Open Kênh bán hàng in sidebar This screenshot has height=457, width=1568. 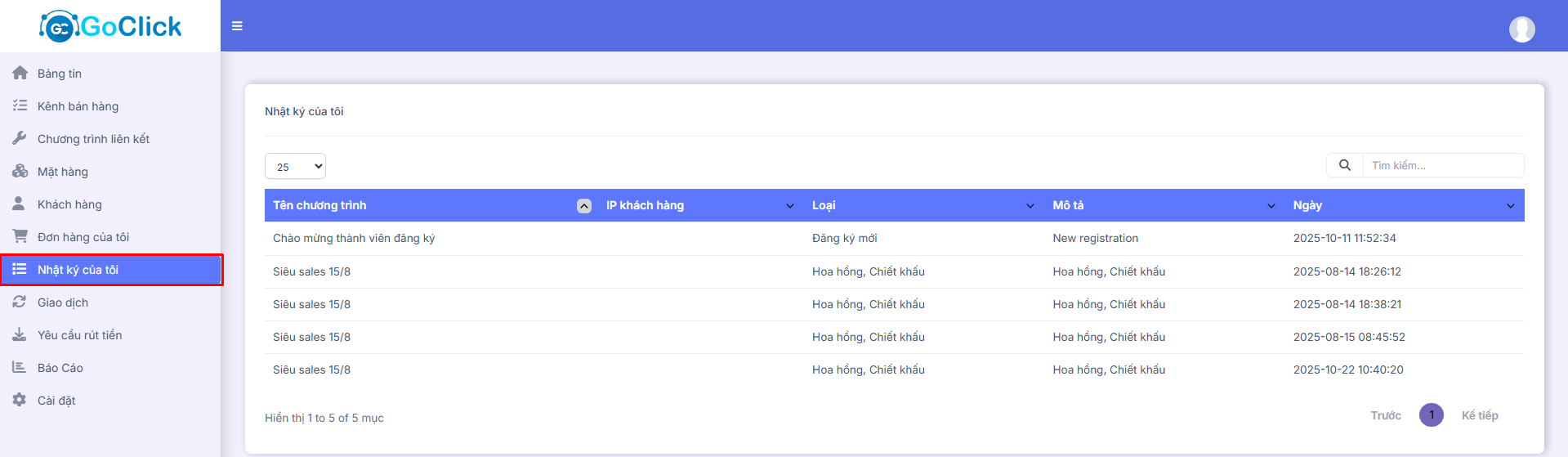click(78, 106)
